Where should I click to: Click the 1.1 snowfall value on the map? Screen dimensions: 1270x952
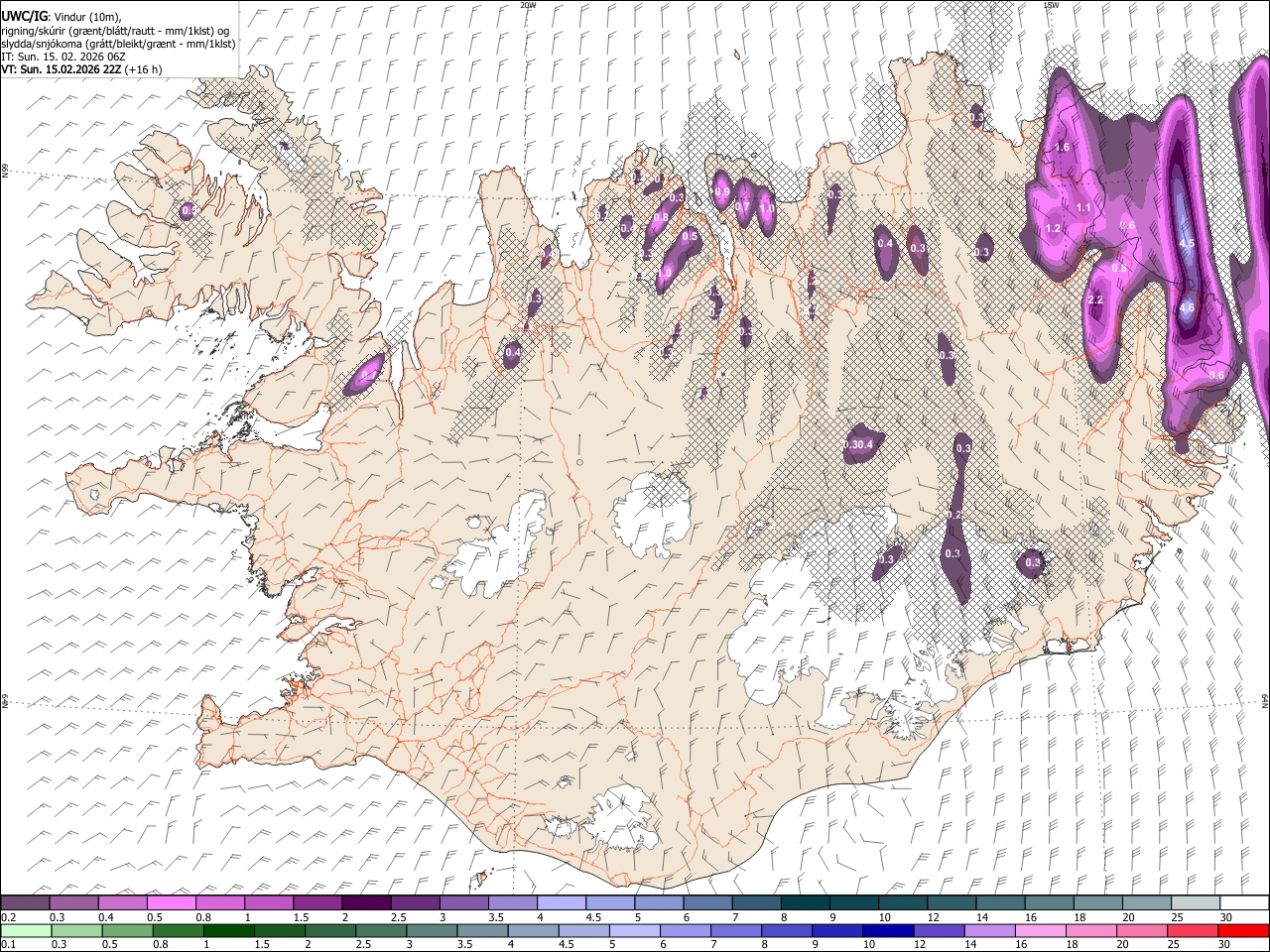point(1083,208)
